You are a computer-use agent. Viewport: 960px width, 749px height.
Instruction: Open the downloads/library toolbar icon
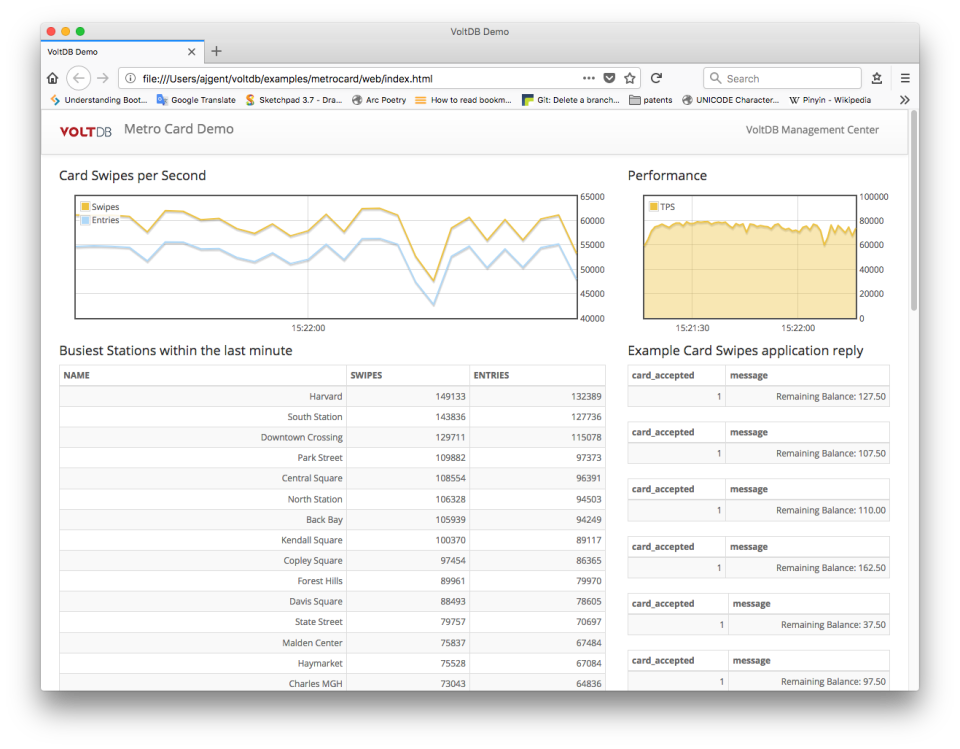[877, 78]
